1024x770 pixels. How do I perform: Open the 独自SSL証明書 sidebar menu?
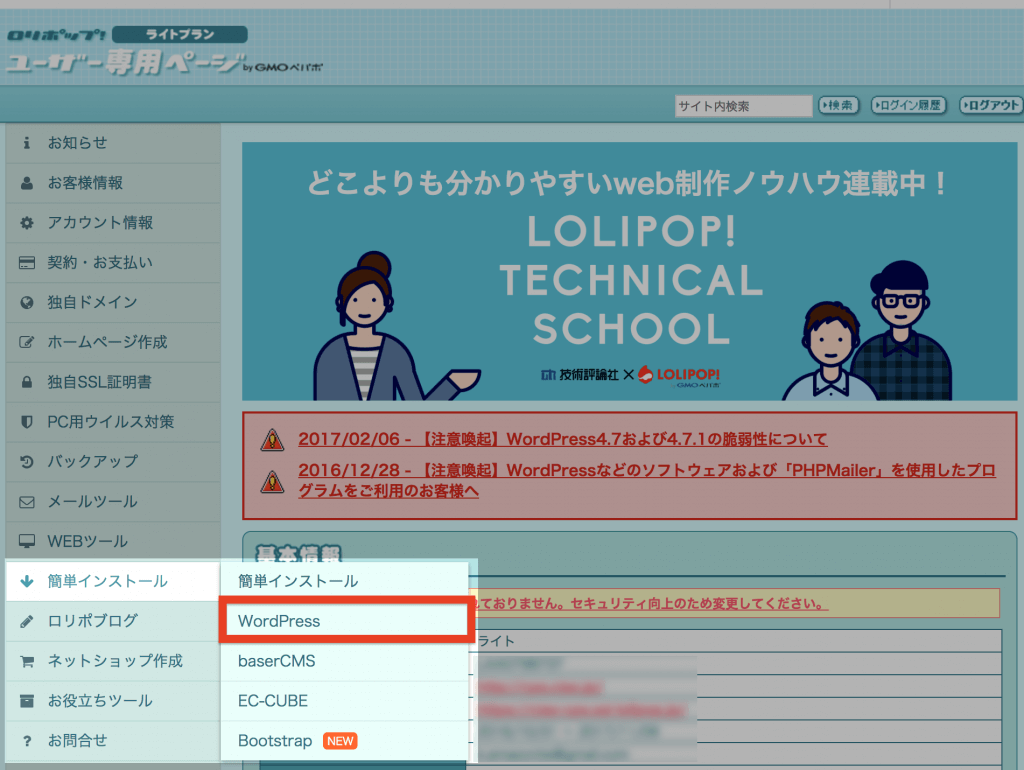(x=113, y=382)
